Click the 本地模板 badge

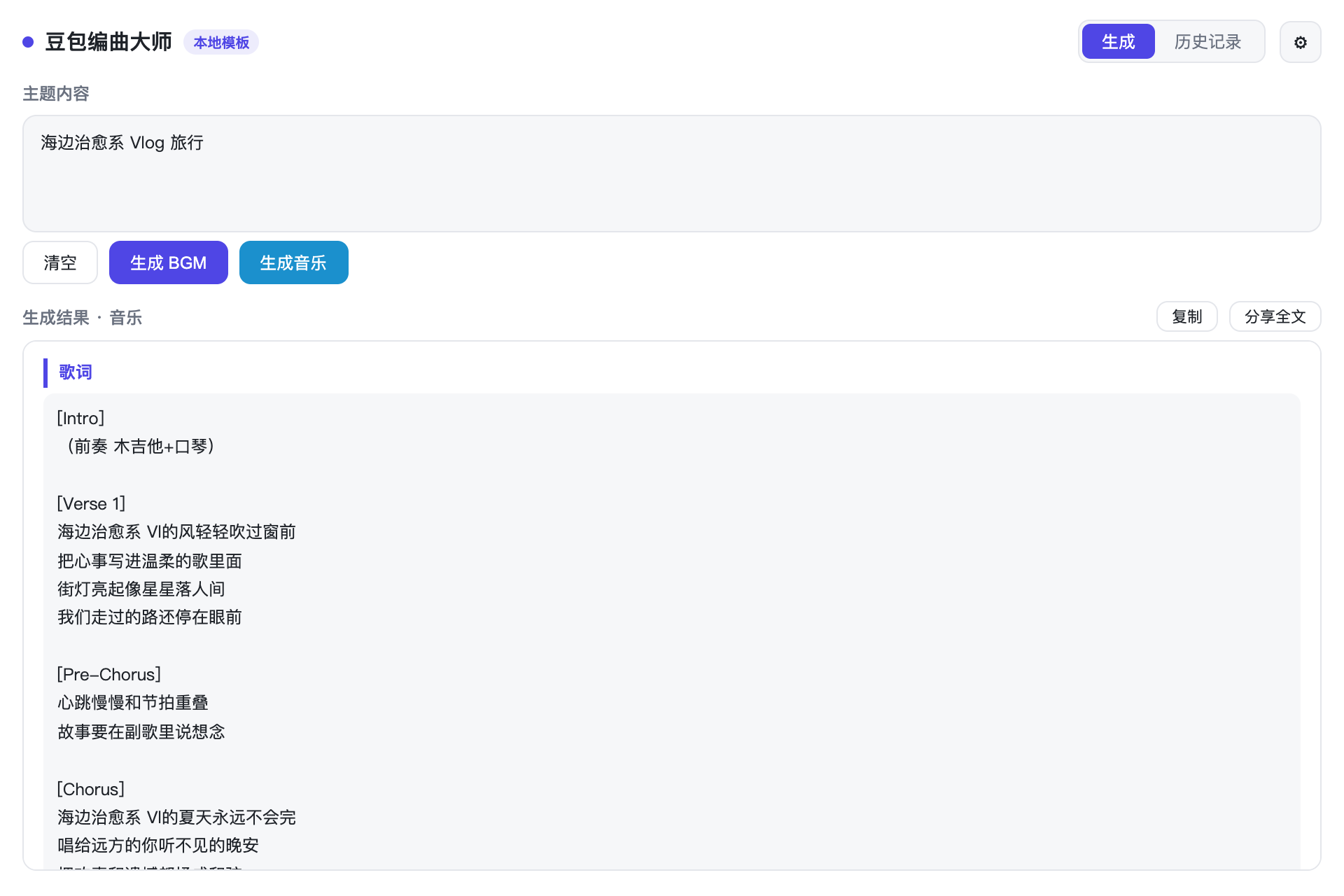(x=221, y=43)
